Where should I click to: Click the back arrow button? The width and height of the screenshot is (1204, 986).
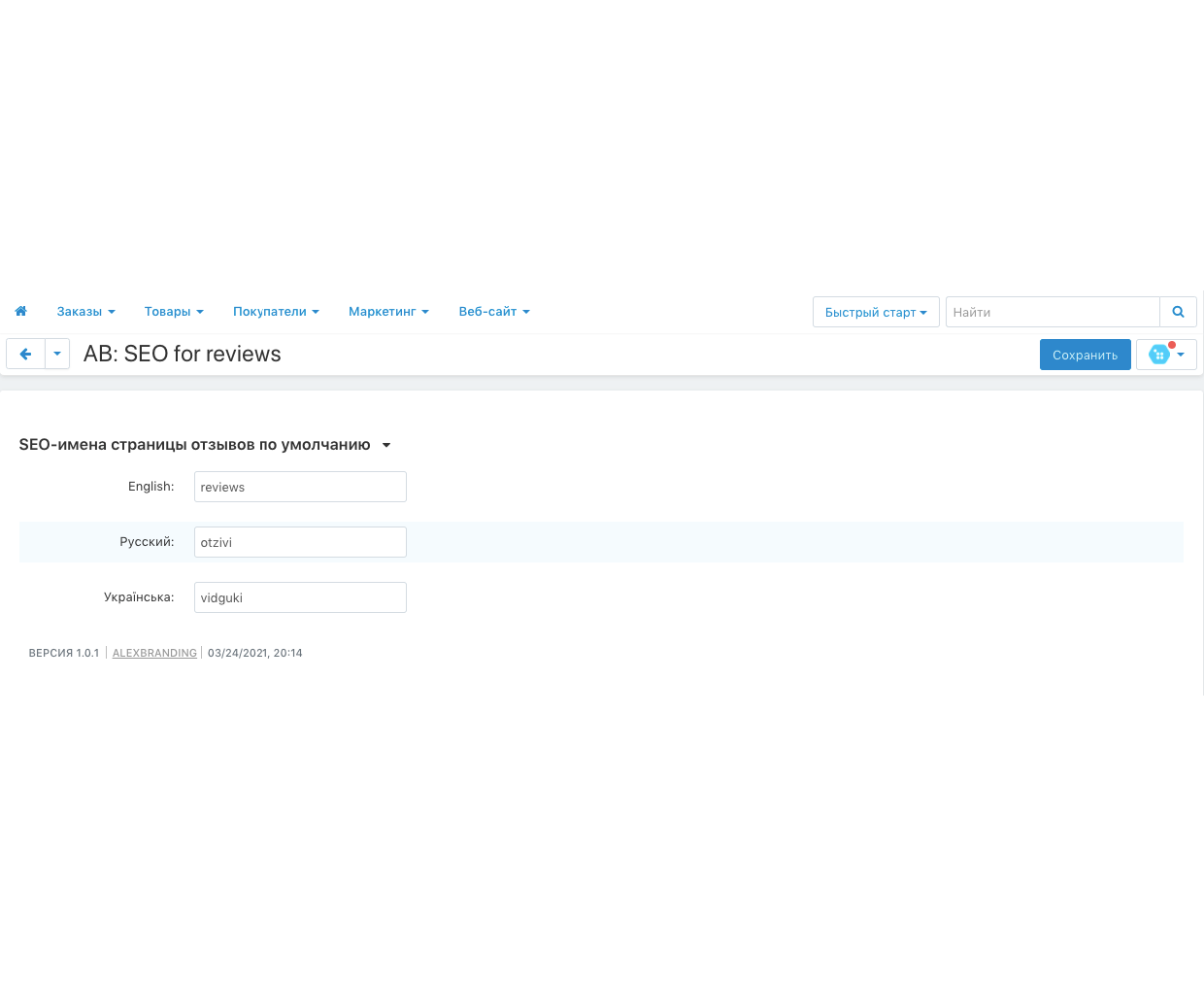click(26, 355)
